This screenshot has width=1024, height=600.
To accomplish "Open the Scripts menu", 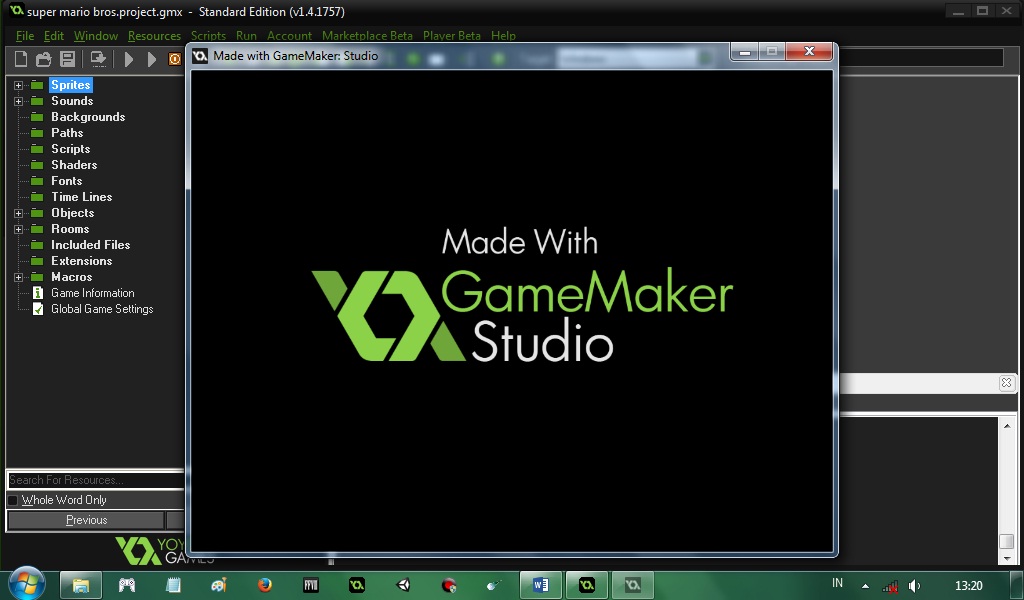I will [x=209, y=35].
